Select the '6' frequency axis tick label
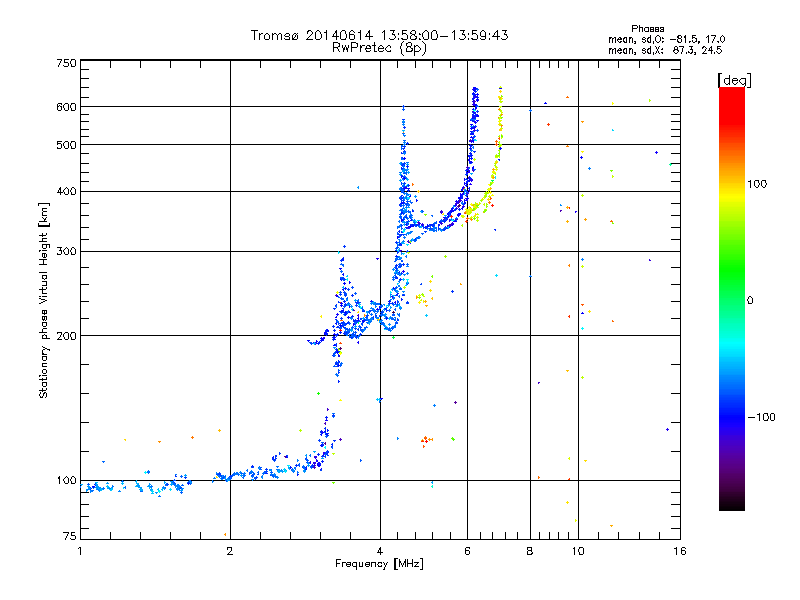The width and height of the screenshot is (800, 600). point(467,551)
